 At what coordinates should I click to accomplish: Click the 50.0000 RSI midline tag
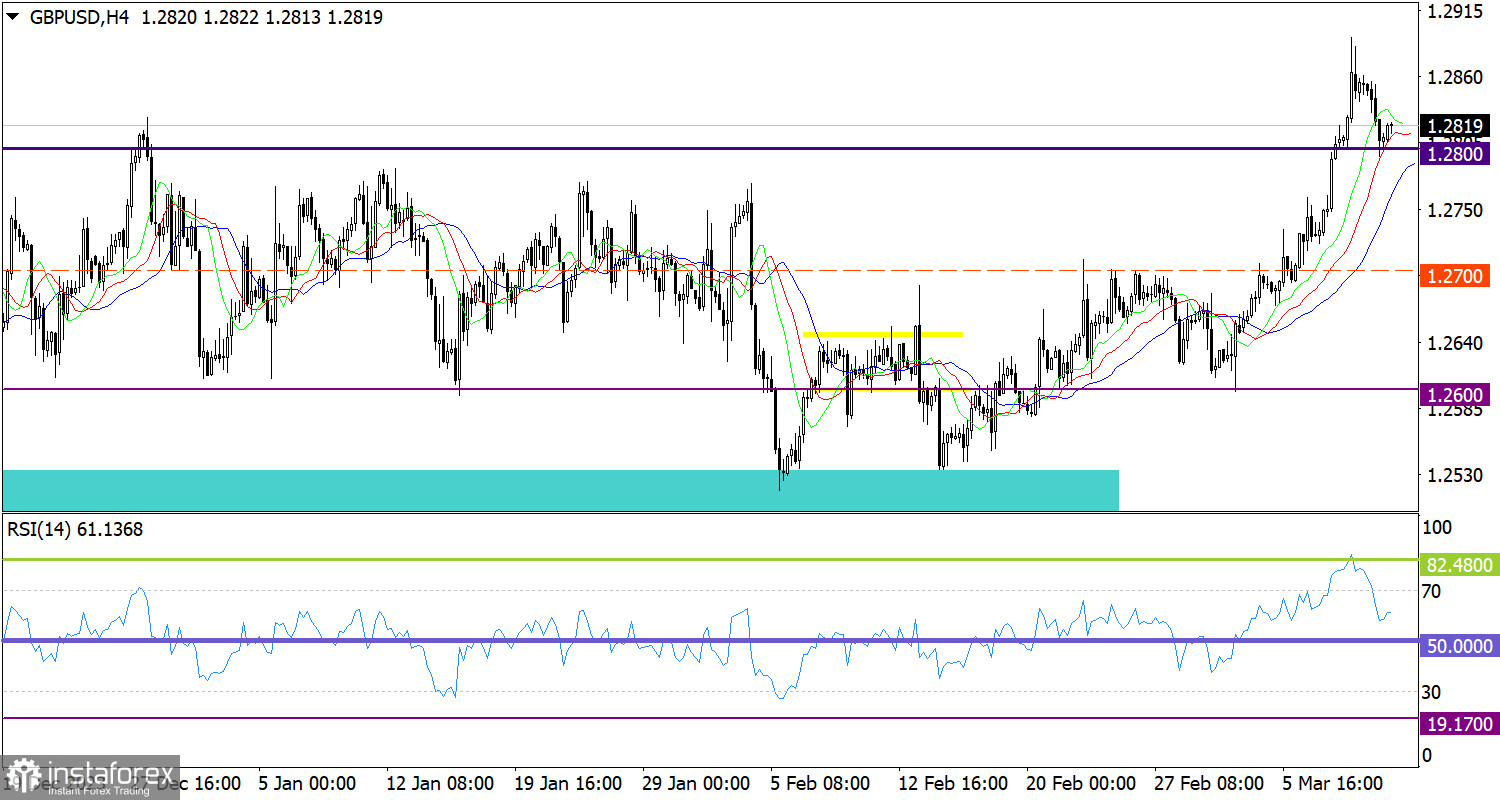coord(1460,647)
